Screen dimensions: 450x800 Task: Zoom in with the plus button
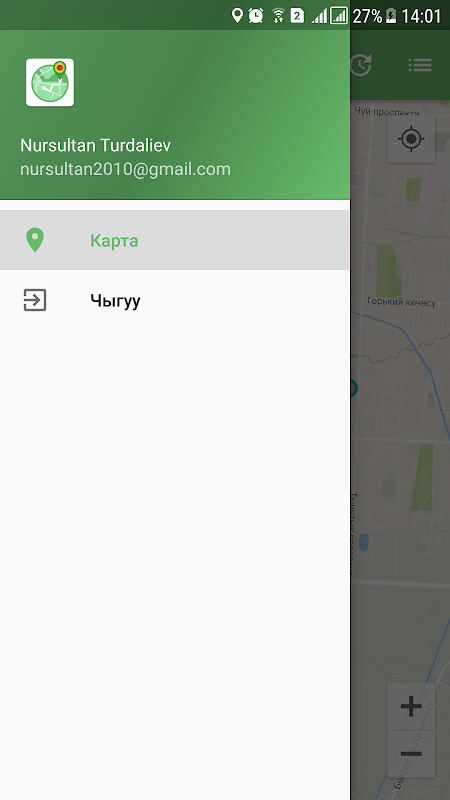click(x=411, y=707)
